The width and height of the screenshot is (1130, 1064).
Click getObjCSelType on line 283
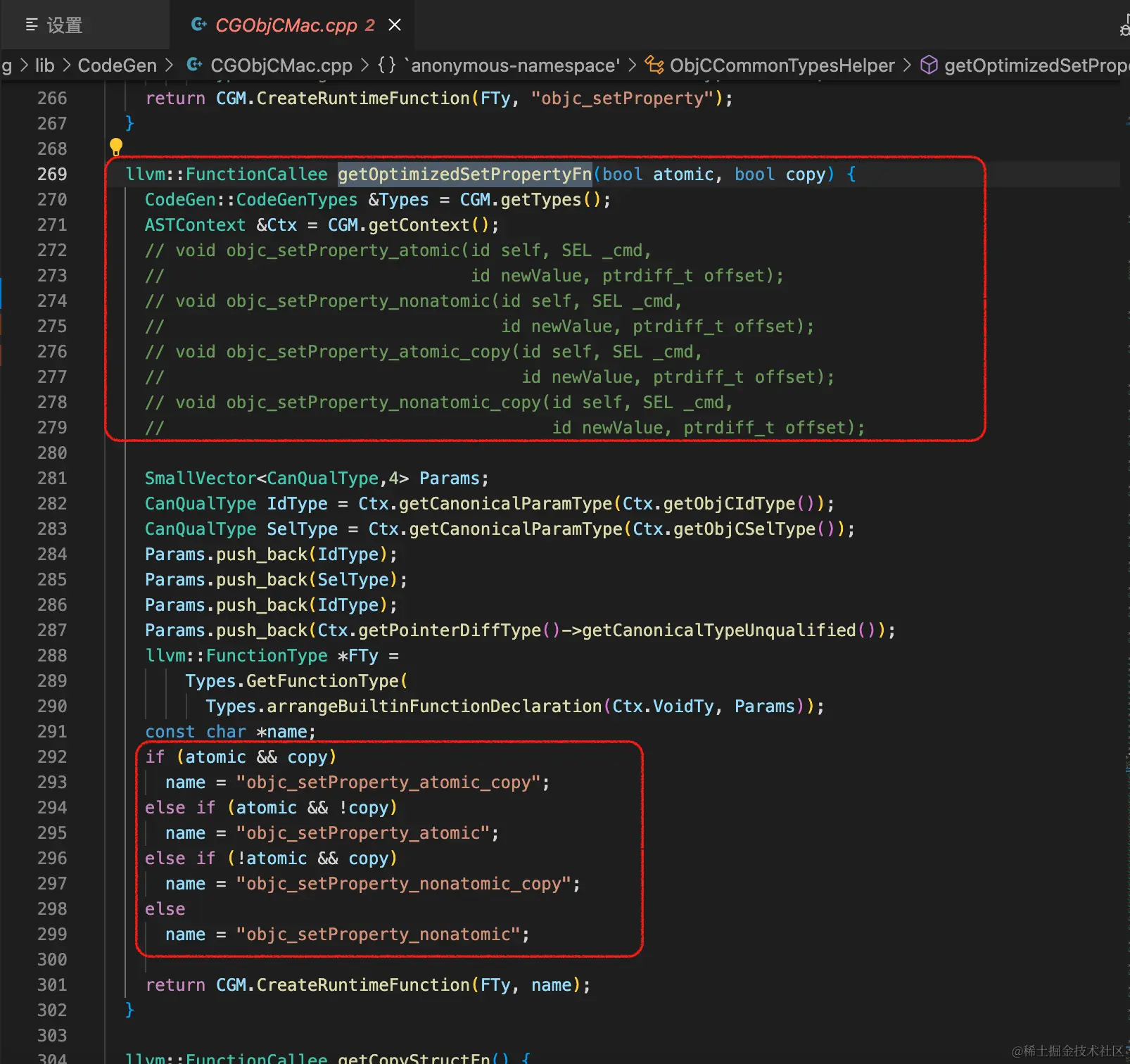click(744, 528)
